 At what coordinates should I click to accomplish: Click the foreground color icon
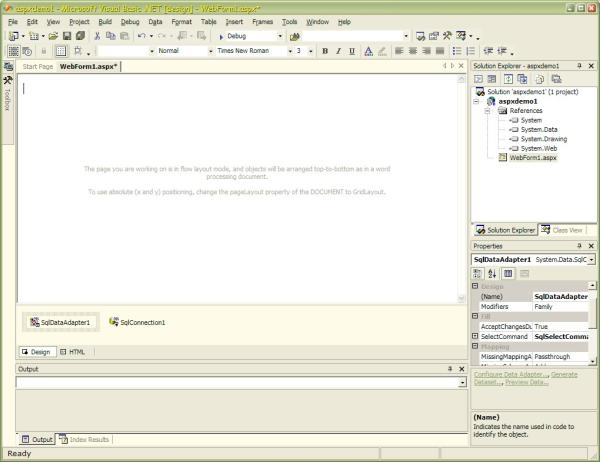pos(368,51)
